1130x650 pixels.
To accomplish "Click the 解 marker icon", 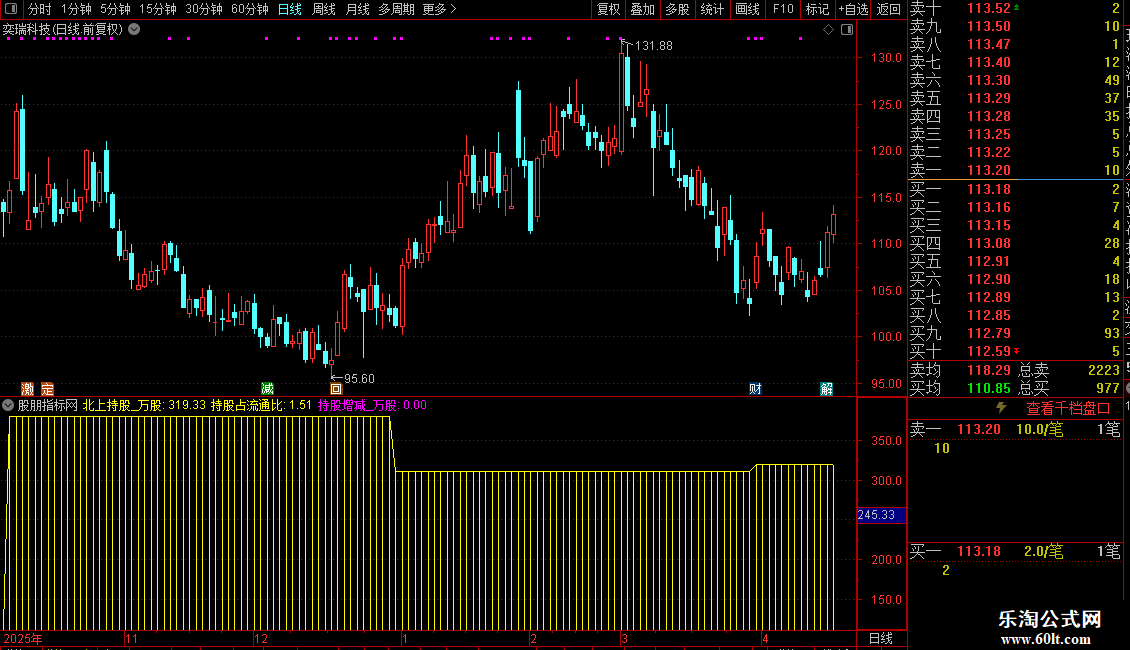I will [x=827, y=388].
